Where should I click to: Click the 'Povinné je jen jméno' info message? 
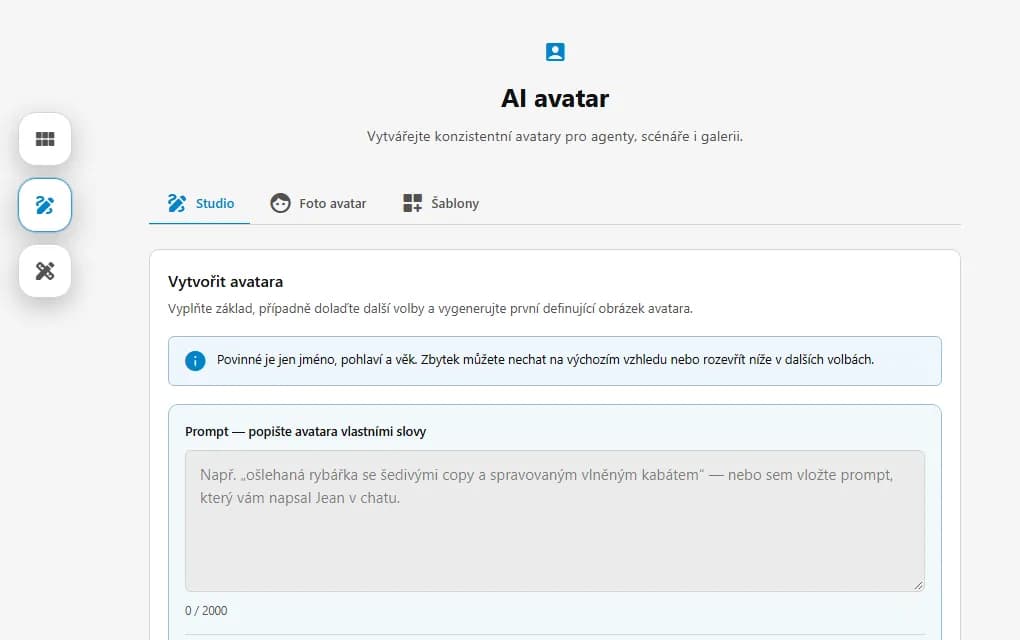(x=545, y=360)
